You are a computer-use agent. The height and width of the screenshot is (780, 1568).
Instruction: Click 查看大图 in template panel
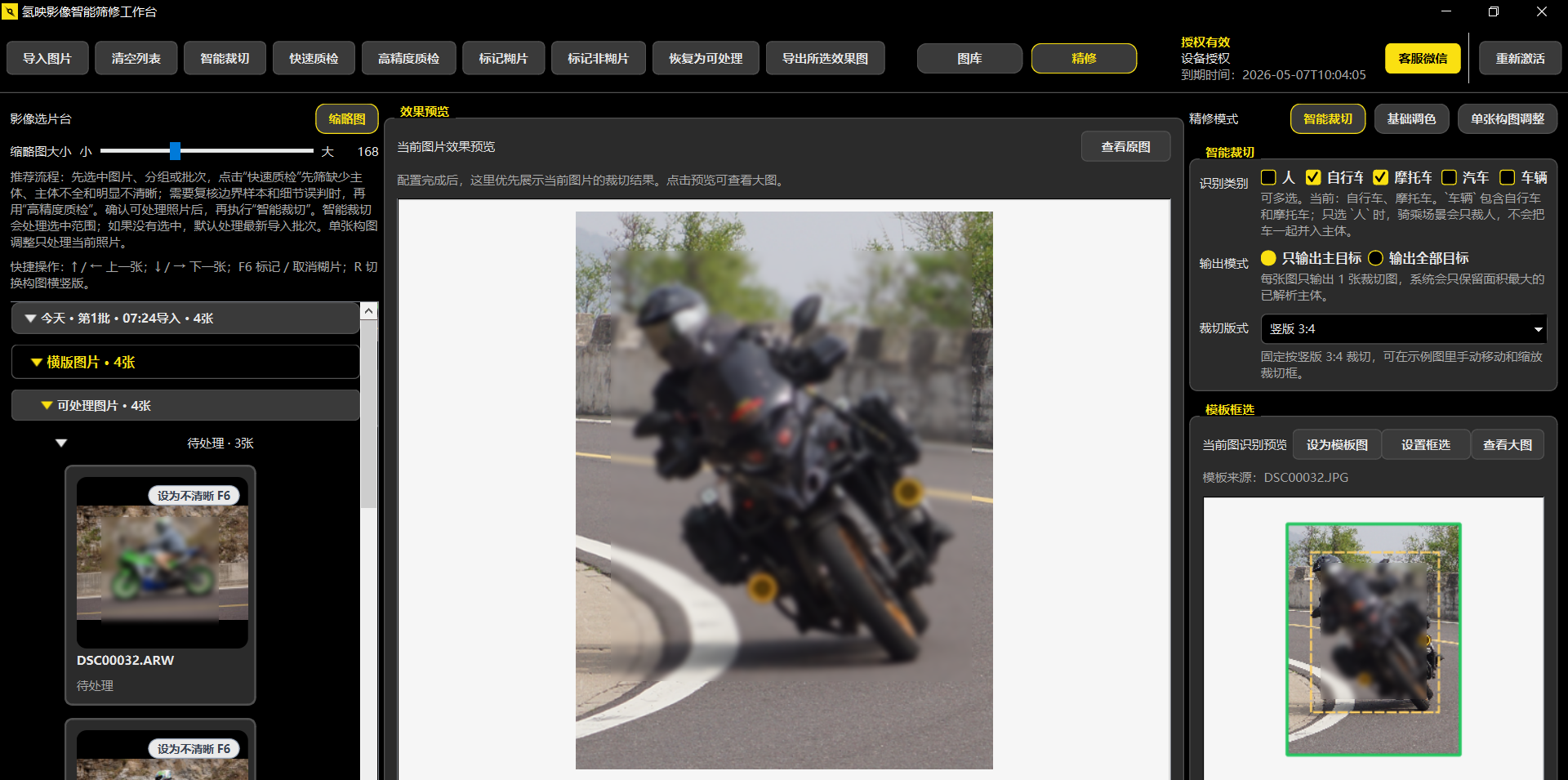point(1508,445)
